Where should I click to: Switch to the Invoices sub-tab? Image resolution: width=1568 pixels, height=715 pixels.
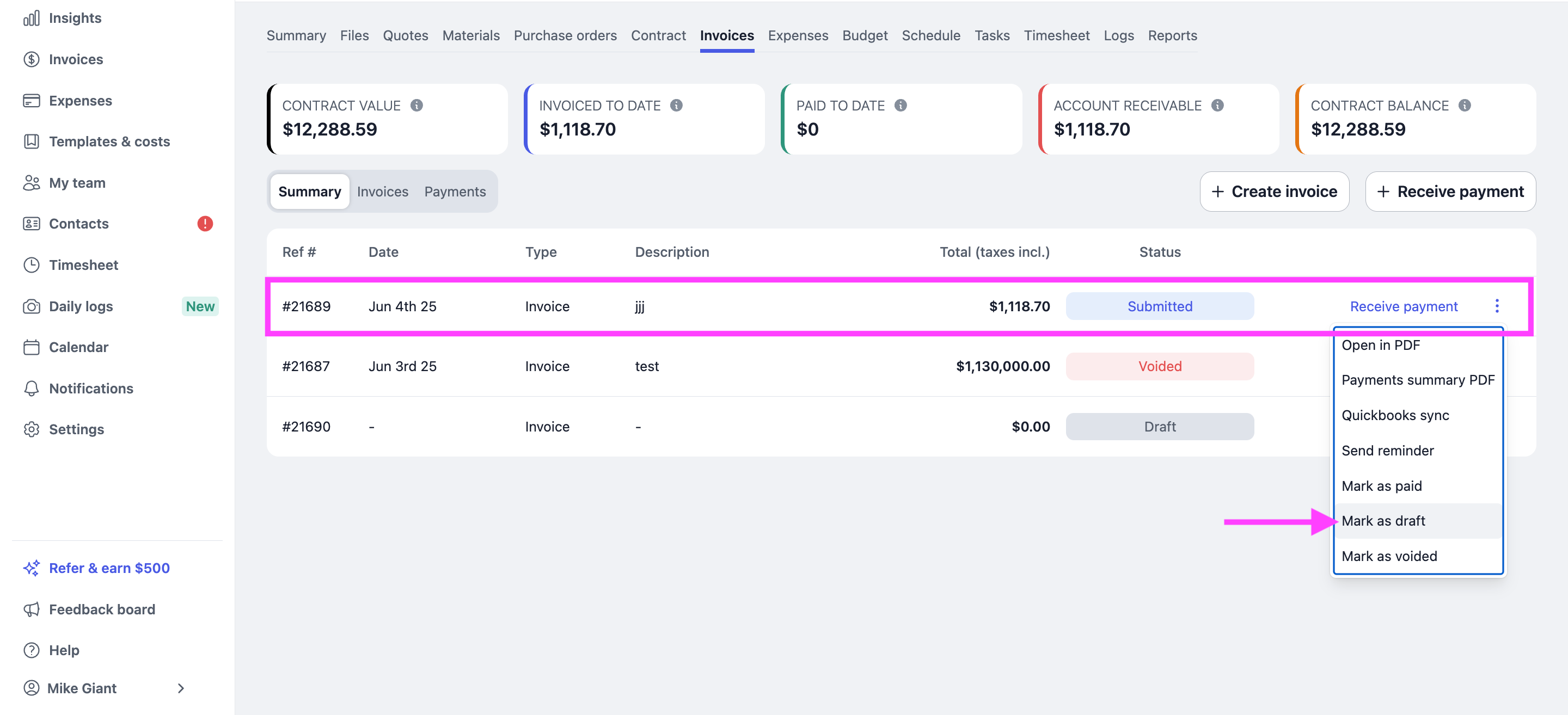(382, 192)
